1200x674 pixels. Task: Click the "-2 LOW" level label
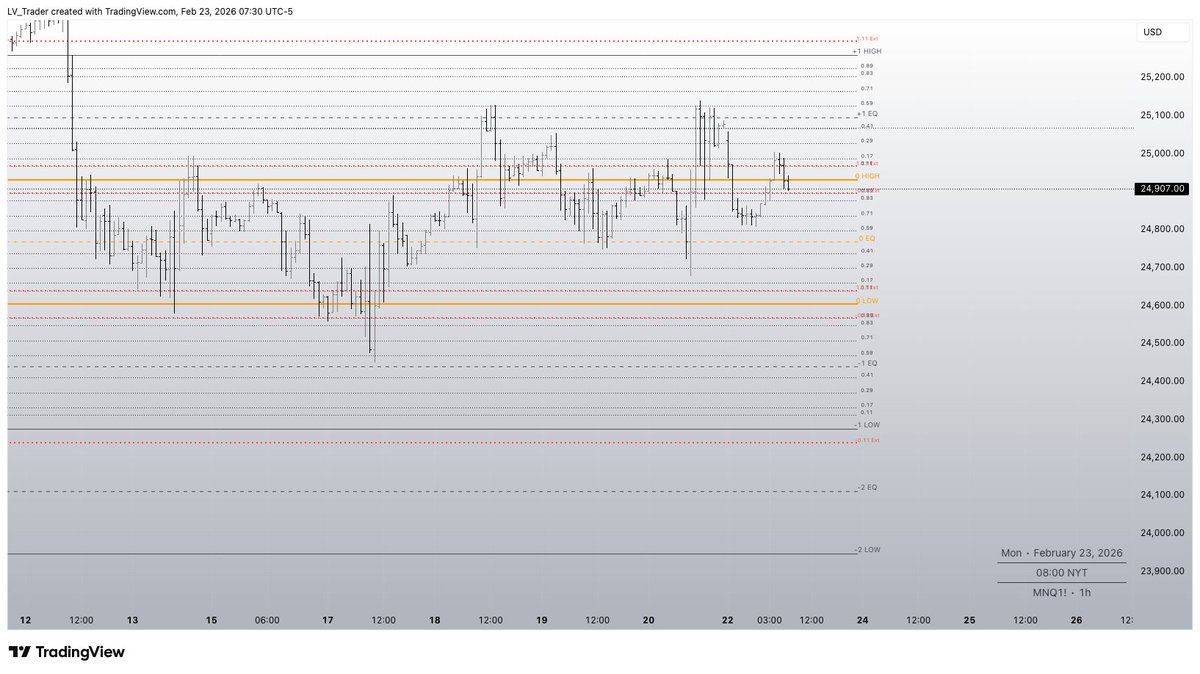coord(866,549)
